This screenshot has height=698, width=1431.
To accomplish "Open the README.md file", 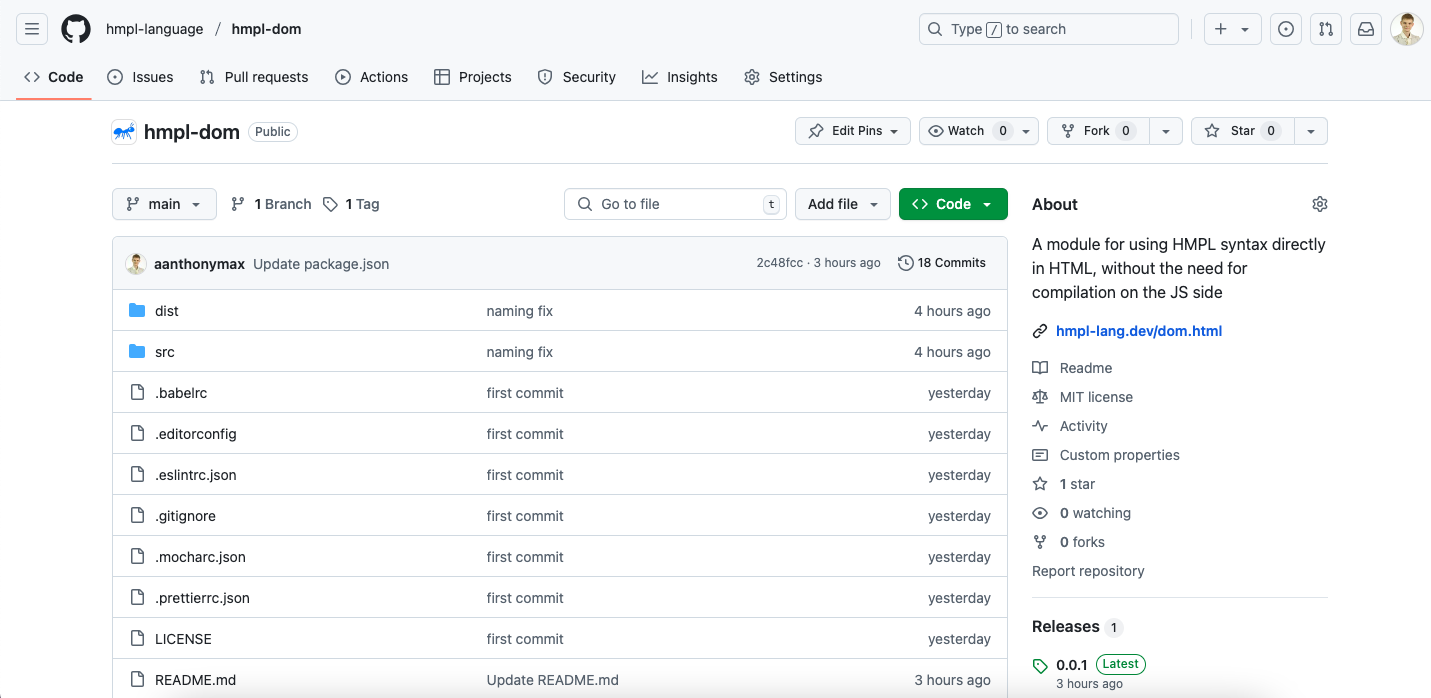I will tap(195, 680).
